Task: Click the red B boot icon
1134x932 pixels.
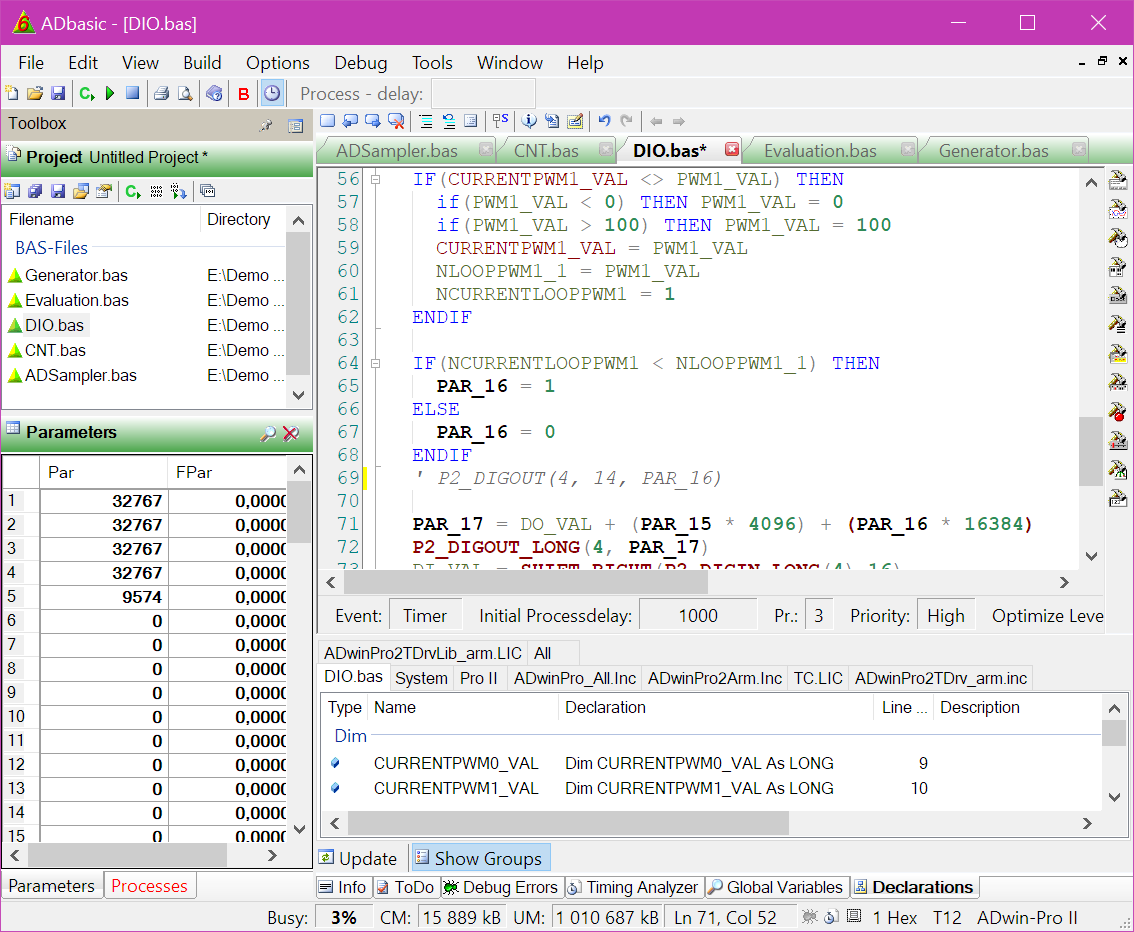Action: coord(244,94)
